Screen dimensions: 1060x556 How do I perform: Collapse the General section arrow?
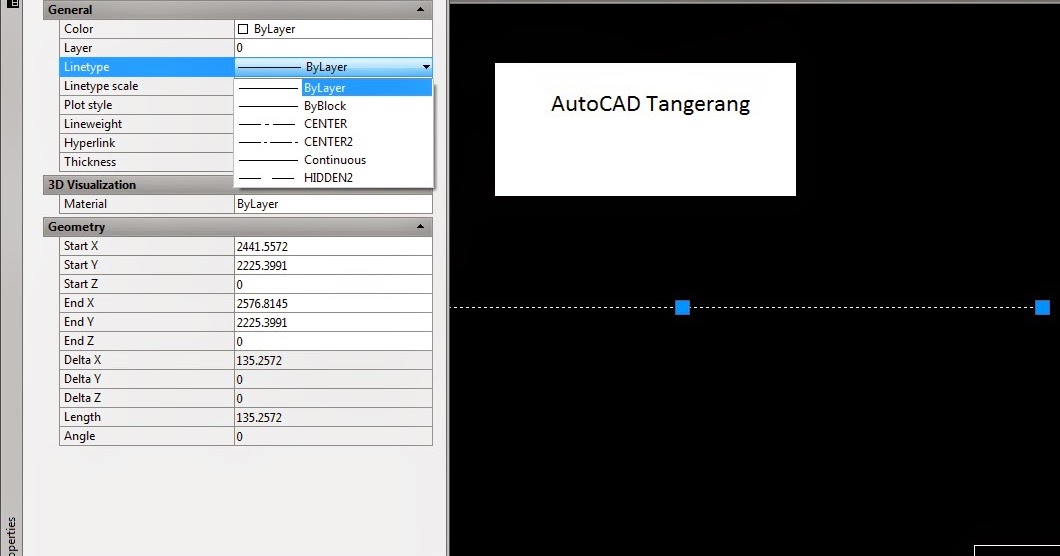(420, 9)
